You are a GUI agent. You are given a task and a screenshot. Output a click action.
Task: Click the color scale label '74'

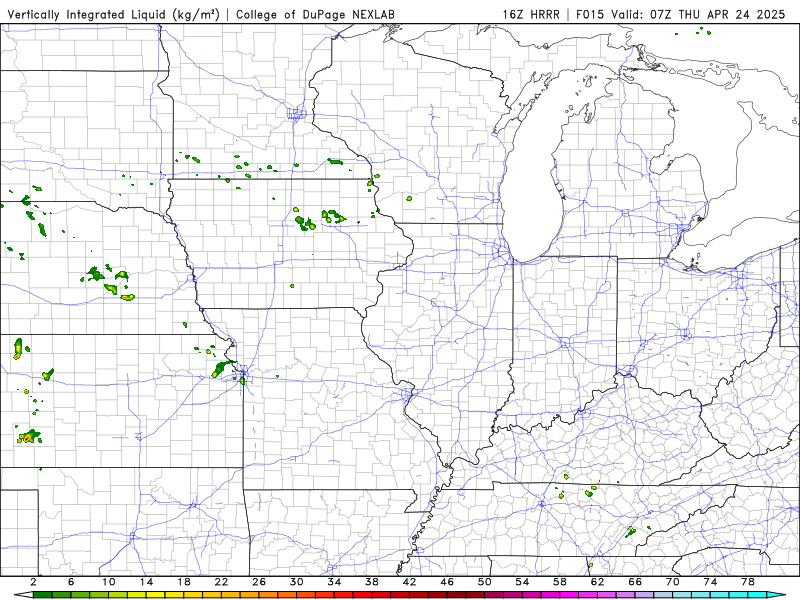click(x=710, y=582)
